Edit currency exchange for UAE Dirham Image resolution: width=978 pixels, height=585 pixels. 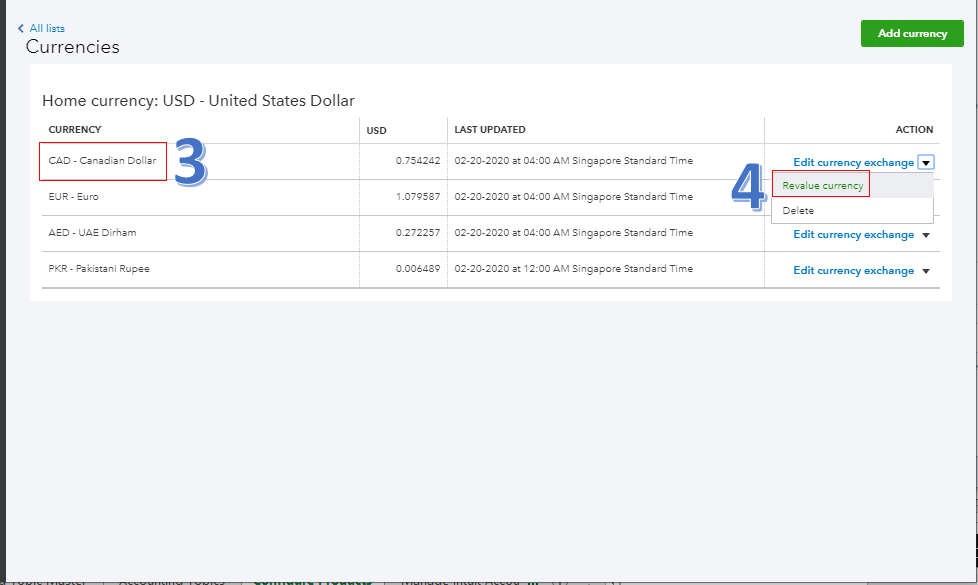853,235
